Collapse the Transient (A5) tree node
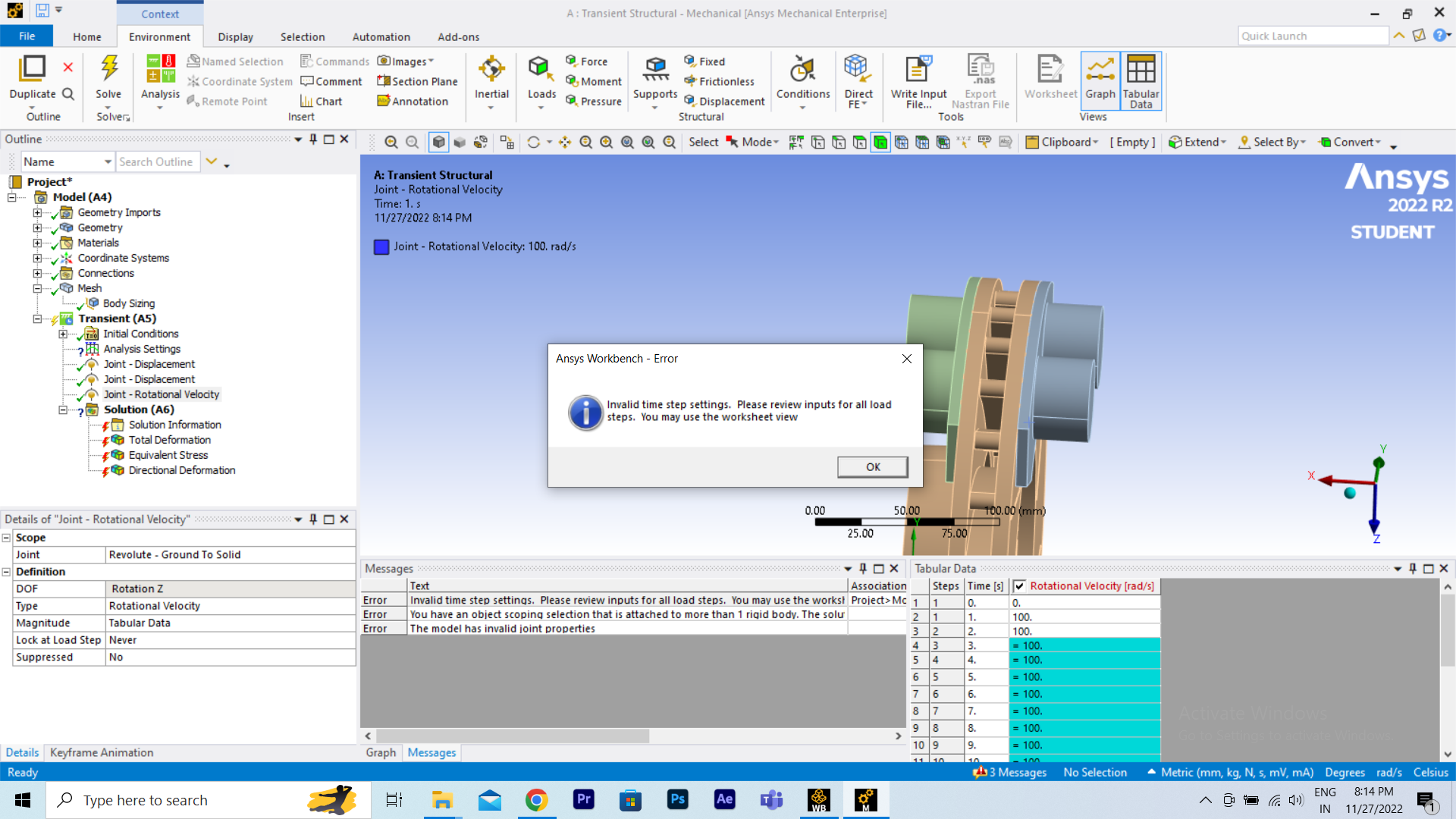This screenshot has height=819, width=1456. (x=37, y=318)
